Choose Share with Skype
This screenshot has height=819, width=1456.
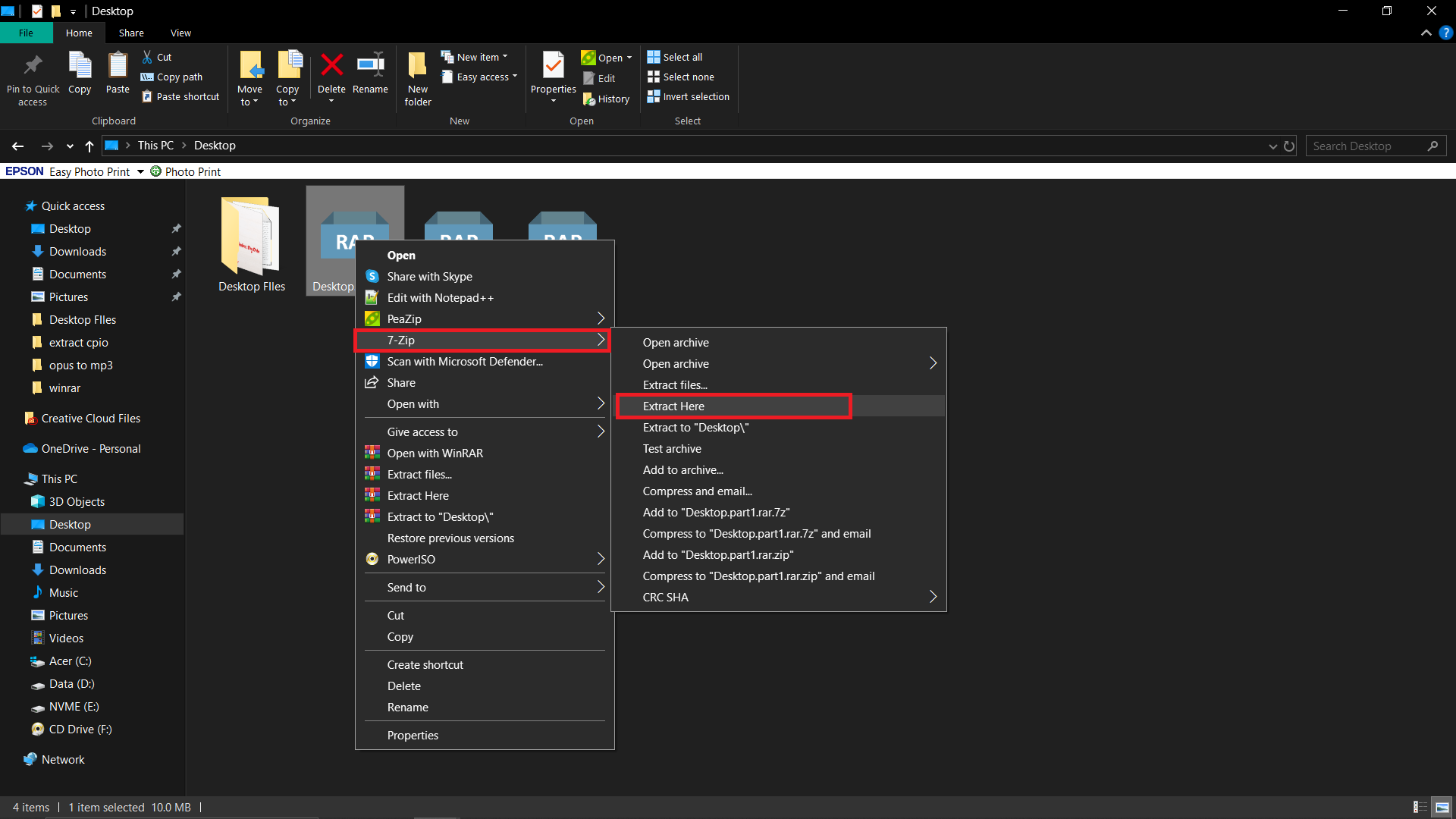[485, 277]
